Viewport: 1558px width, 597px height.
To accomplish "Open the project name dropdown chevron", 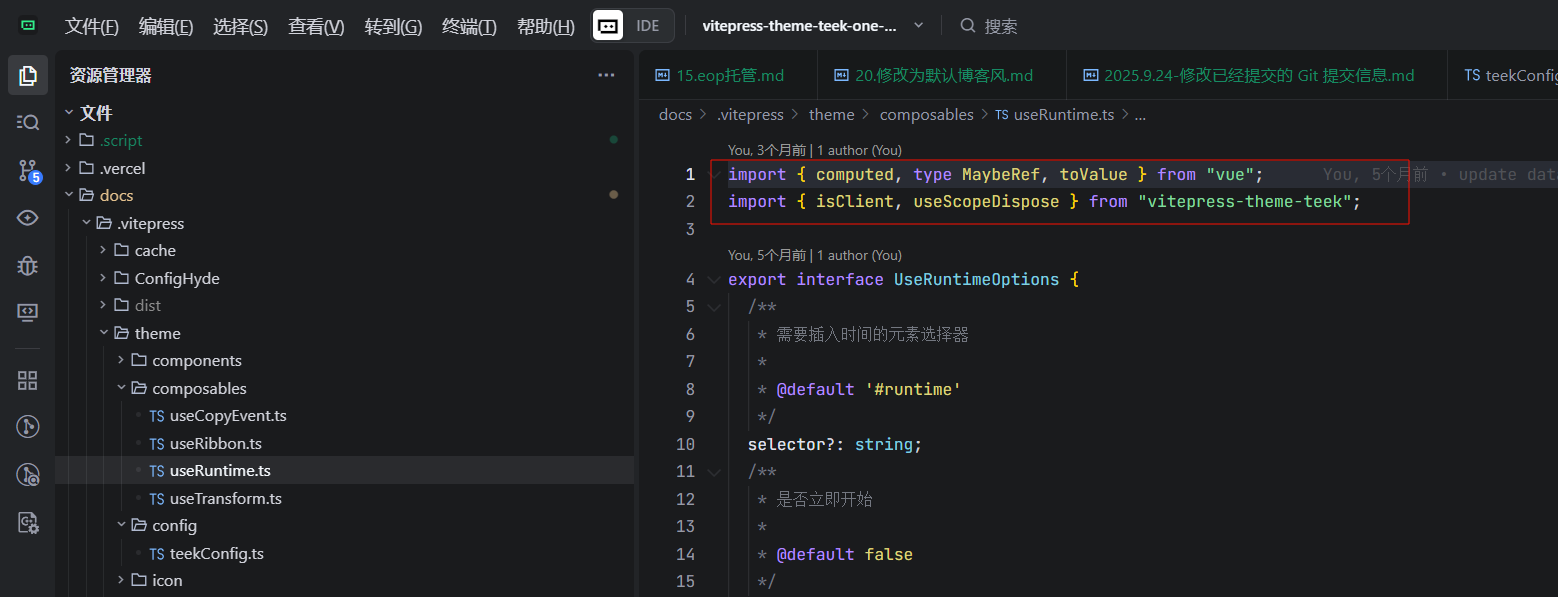I will coord(919,26).
